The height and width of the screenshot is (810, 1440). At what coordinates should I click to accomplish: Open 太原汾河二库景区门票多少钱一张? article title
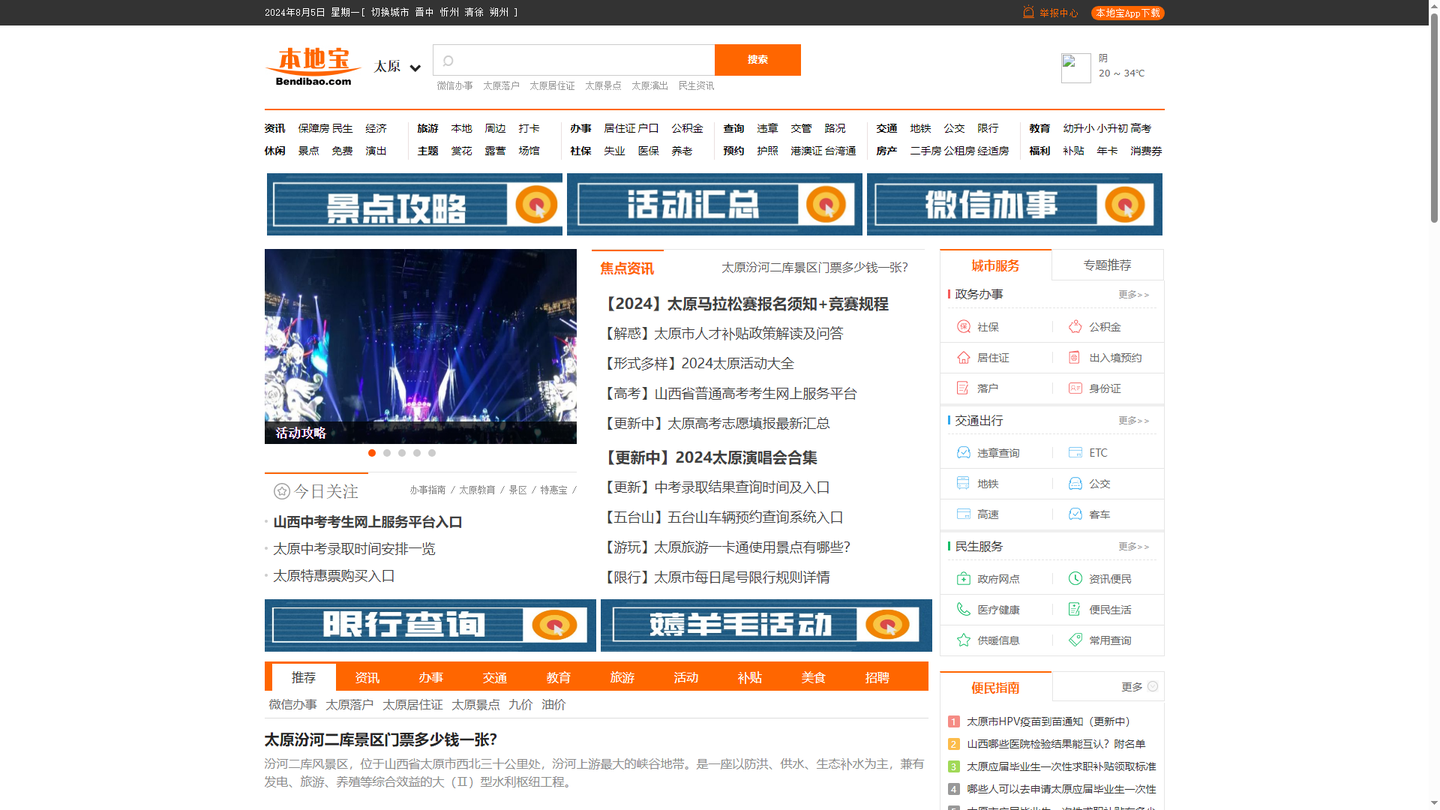(381, 740)
